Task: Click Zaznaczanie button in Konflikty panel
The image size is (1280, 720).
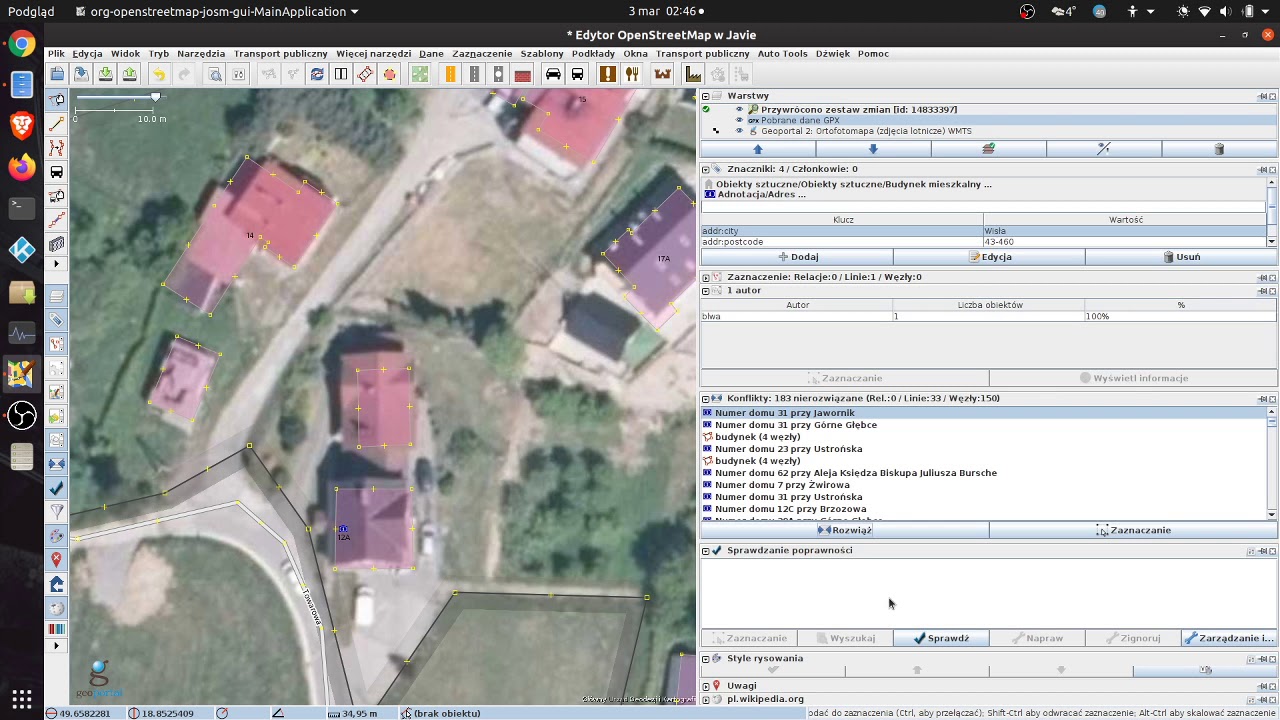Action: [1133, 530]
